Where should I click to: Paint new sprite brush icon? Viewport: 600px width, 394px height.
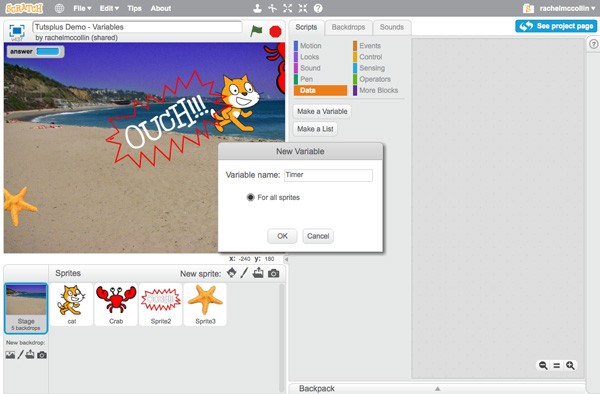click(x=244, y=273)
